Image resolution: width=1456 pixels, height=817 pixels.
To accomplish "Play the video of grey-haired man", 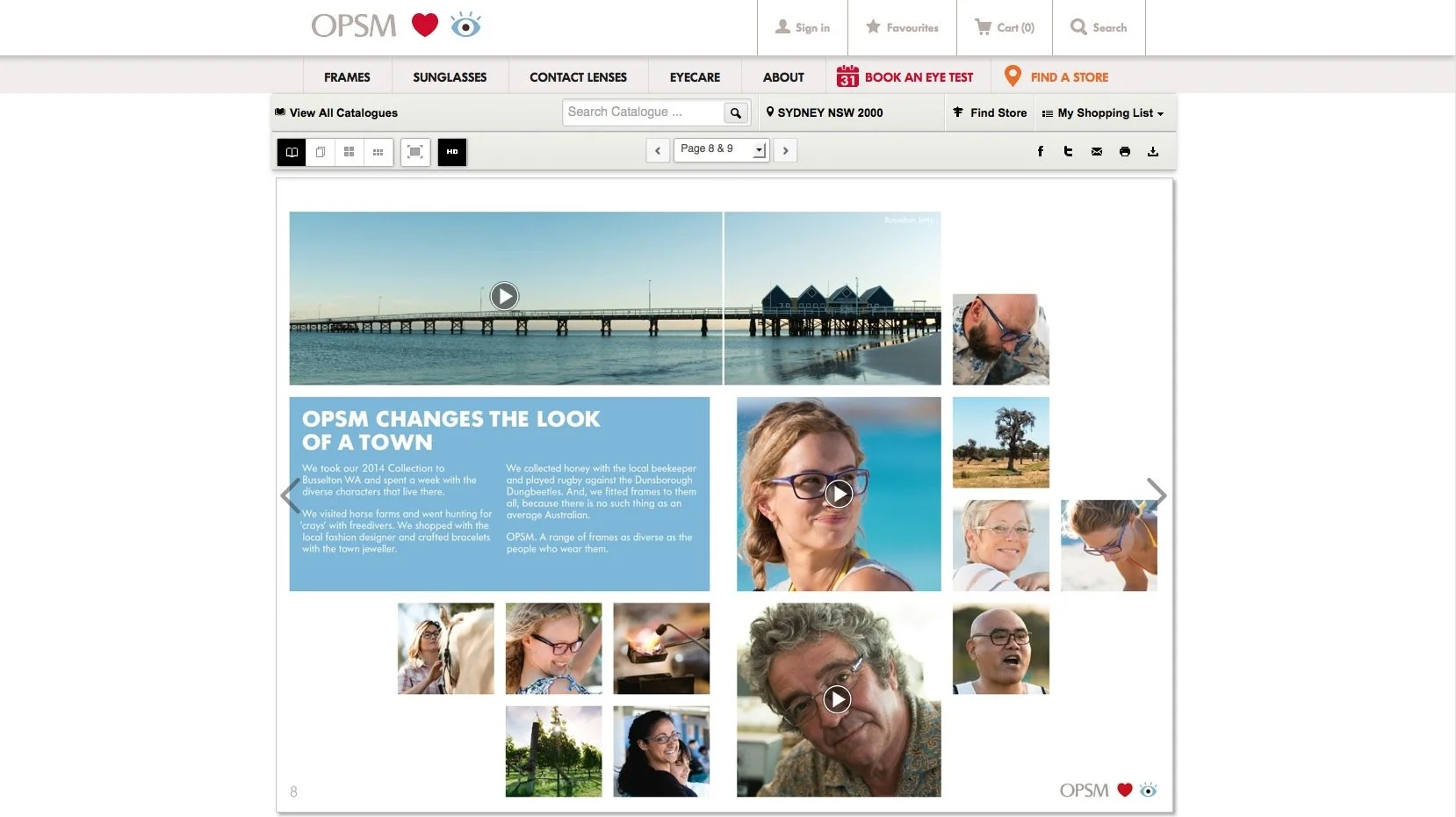I will click(837, 699).
